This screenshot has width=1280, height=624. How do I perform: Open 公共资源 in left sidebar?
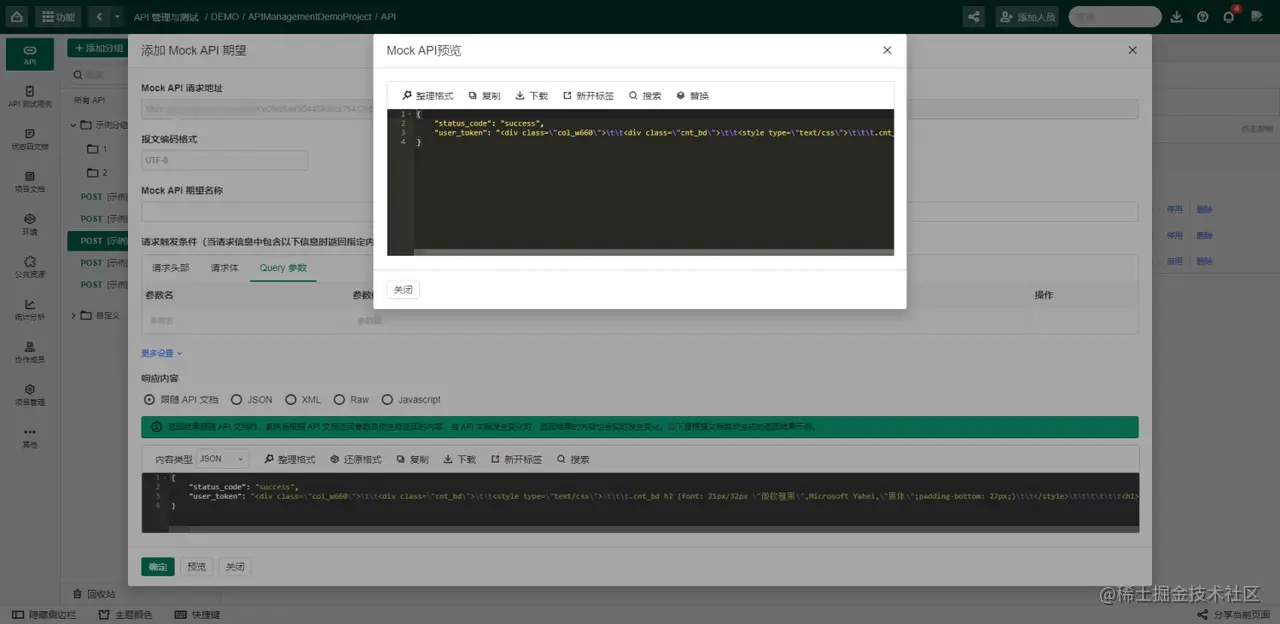[30, 267]
